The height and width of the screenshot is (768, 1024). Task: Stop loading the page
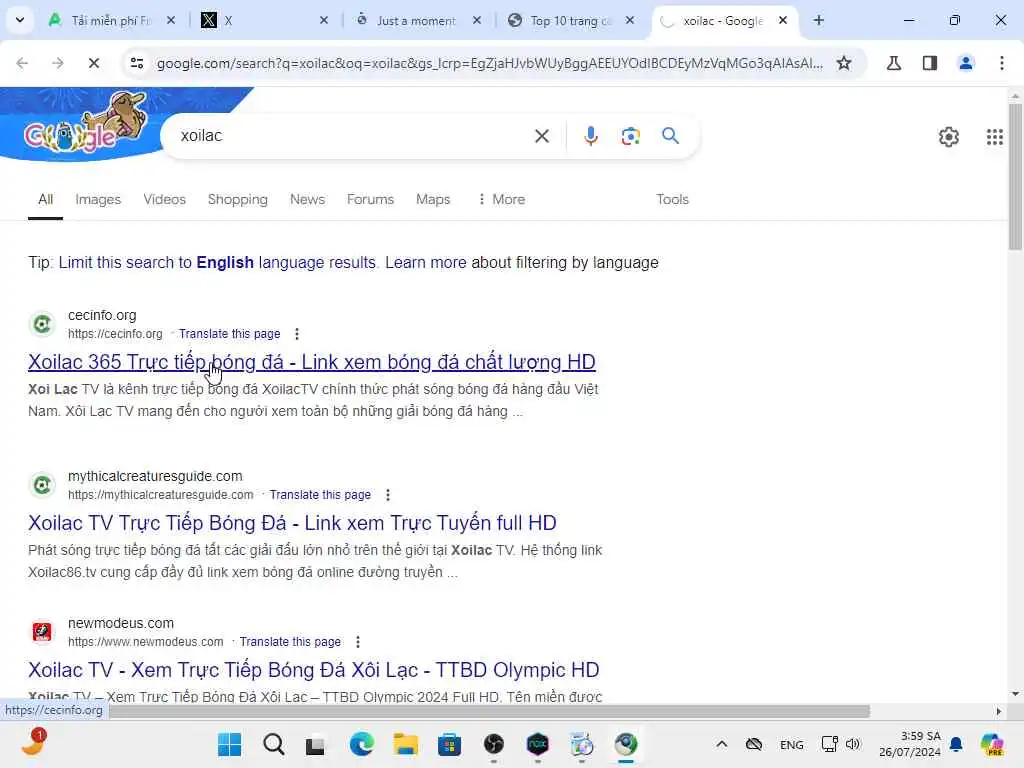click(x=93, y=63)
